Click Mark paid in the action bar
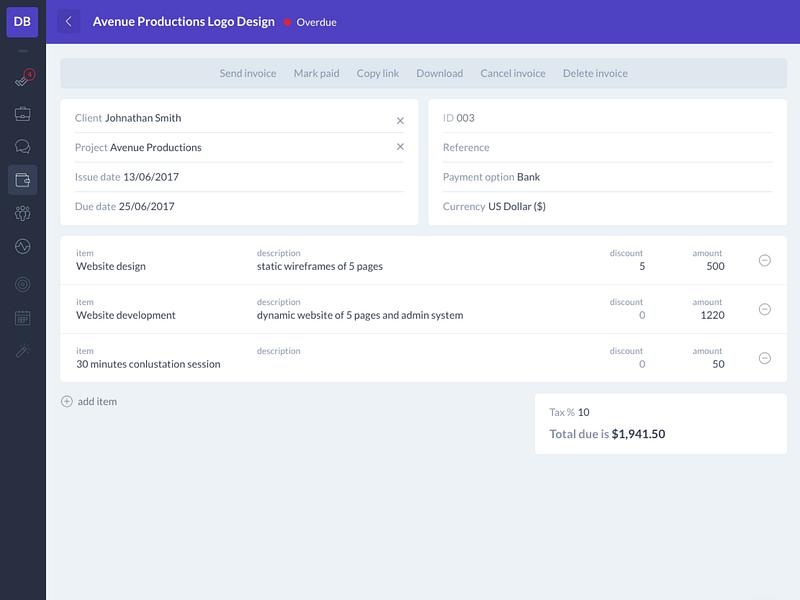800x600 pixels. click(316, 73)
